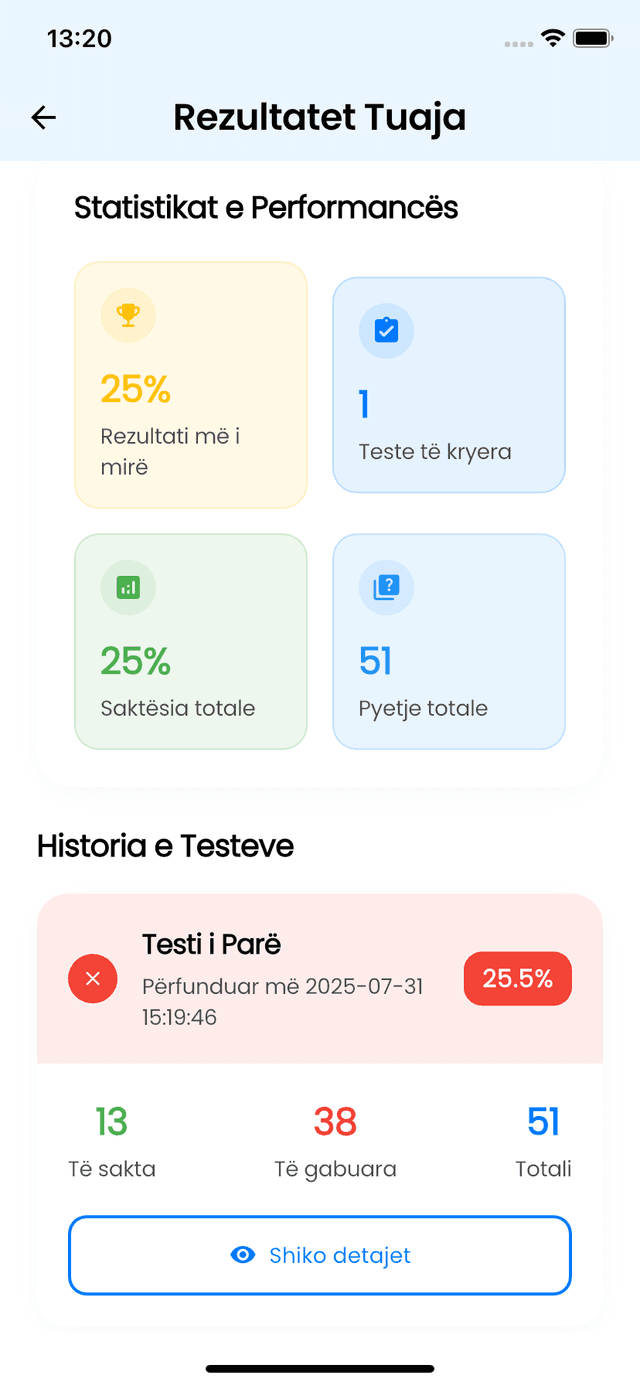Tap the clipboard checkmark icon
The image size is (640, 1385).
386,330
